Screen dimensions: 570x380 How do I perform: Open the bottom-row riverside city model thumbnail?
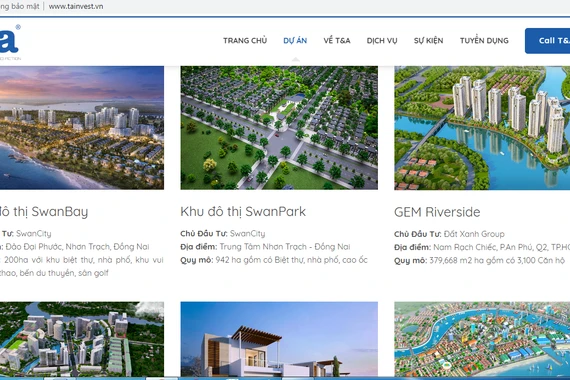82,339
